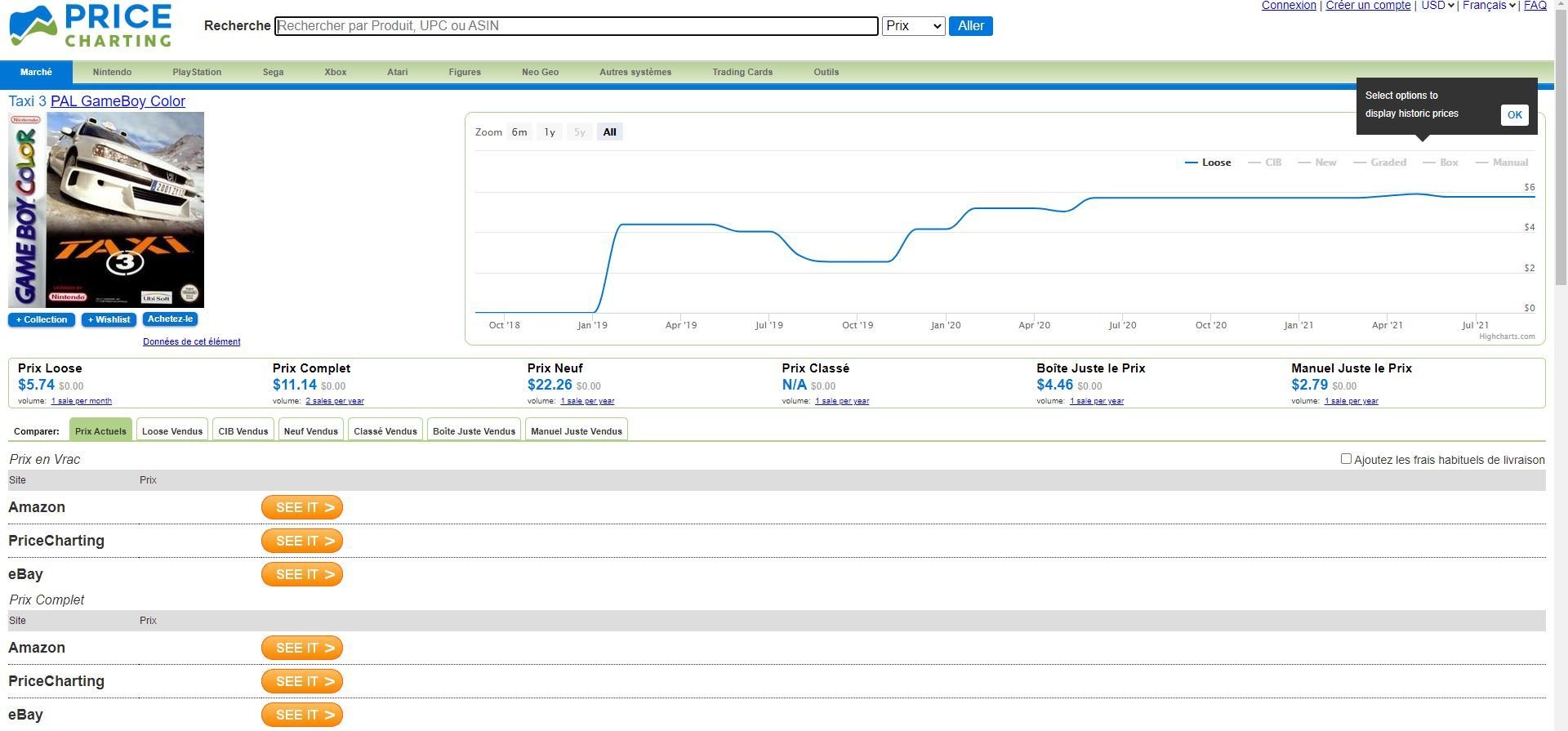Click SEE IT for eBay complete price

coord(302,715)
